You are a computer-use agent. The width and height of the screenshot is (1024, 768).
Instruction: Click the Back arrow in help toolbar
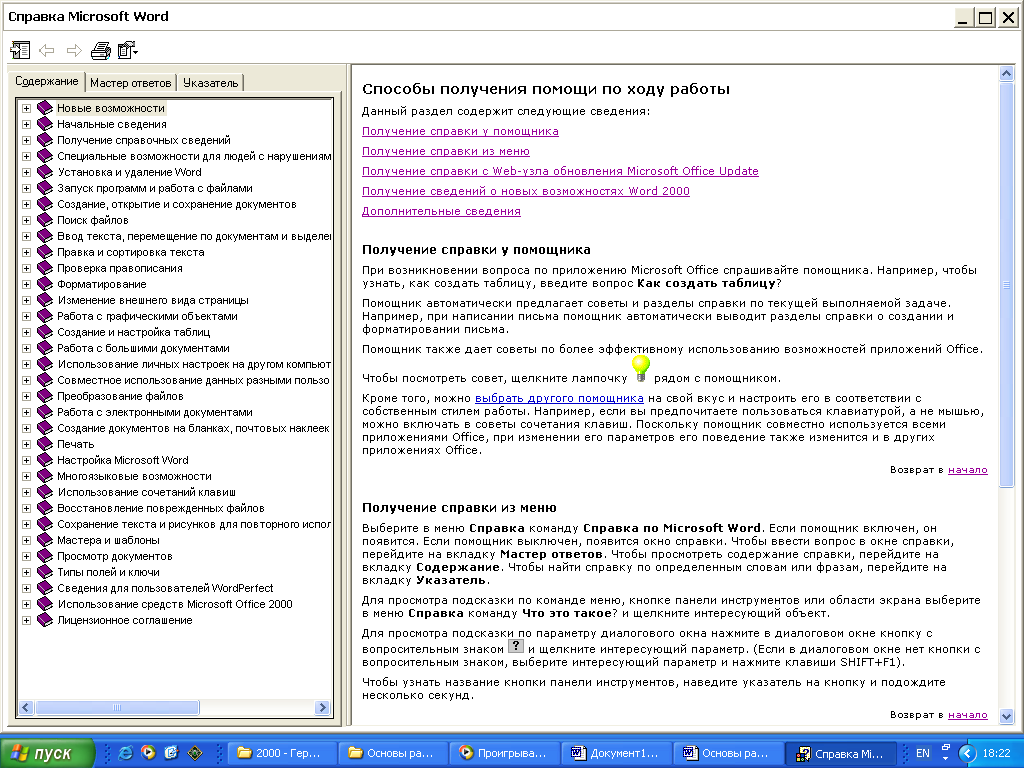point(46,50)
